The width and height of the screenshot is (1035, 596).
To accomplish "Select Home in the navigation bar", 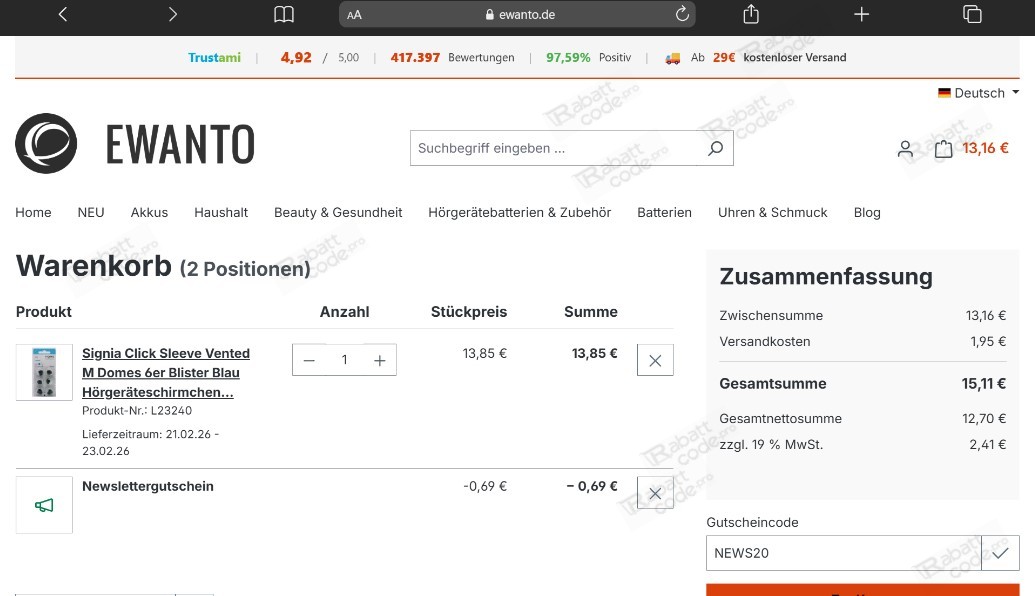I will (x=33, y=212).
